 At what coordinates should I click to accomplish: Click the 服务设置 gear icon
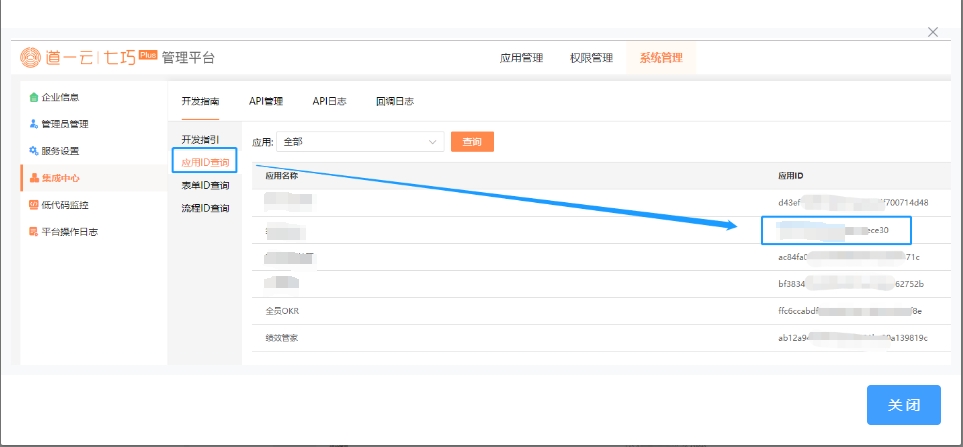pyautogui.click(x=34, y=151)
